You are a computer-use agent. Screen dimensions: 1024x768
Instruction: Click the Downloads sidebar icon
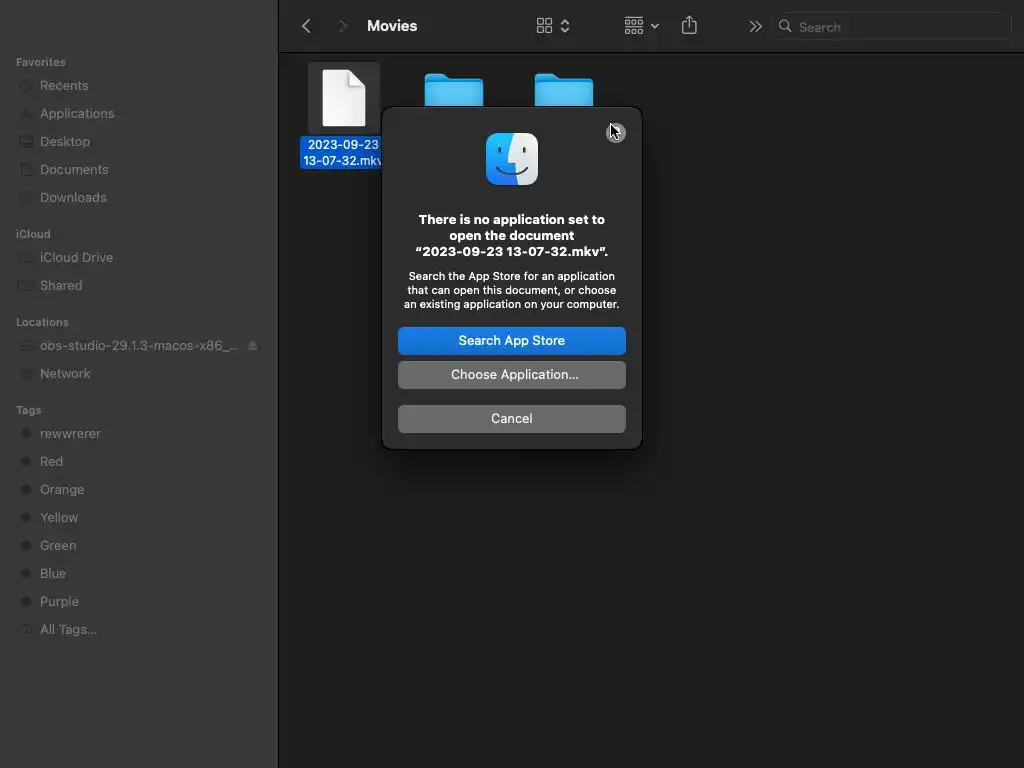click(x=26, y=198)
